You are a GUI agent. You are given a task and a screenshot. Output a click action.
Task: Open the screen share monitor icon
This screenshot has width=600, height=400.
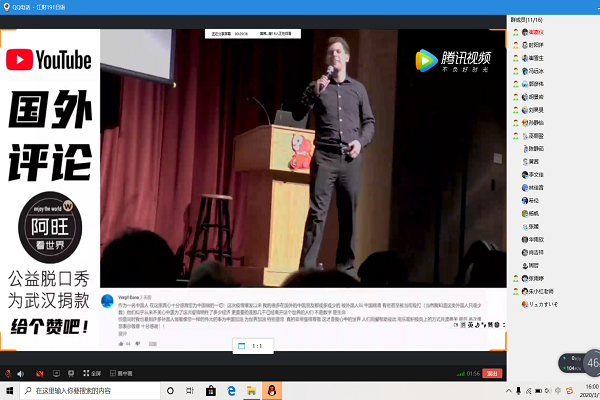tap(56, 373)
